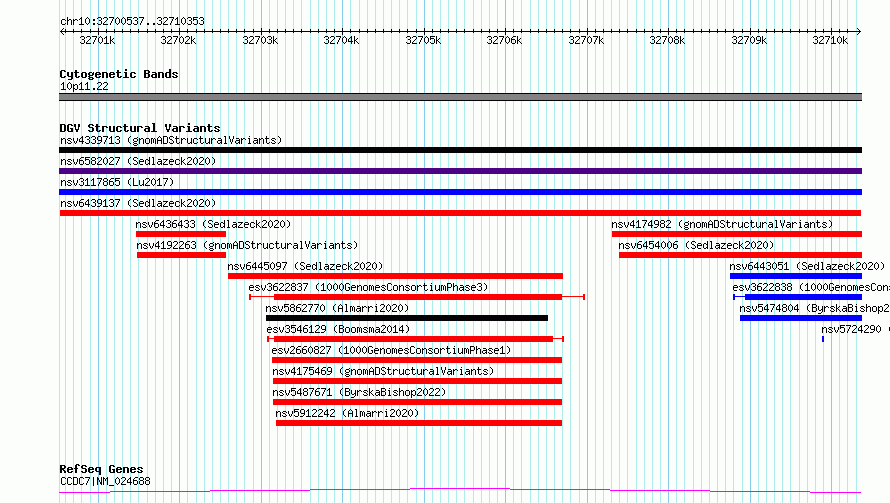This screenshot has height=503, width=890.
Task: Open the nsv6445097 (Sedlazeck2020) label
Action: tap(305, 266)
